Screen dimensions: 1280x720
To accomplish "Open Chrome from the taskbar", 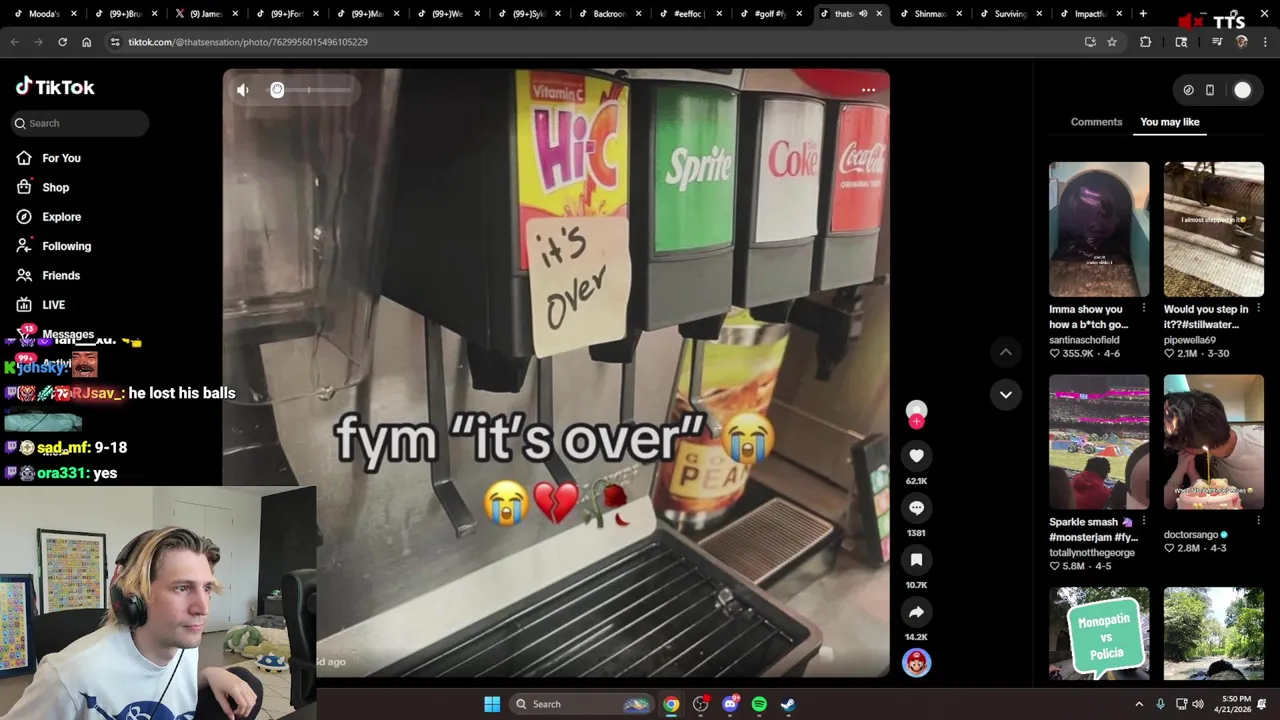I will tap(671, 704).
